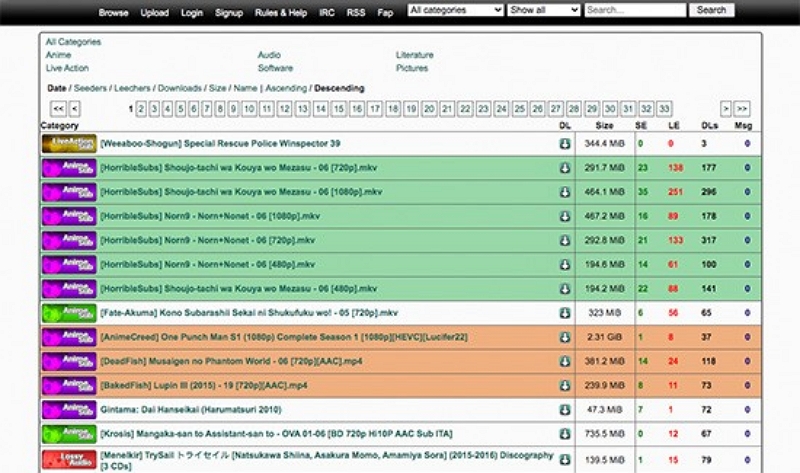Jump to first page with << button
The image size is (800, 473).
tap(58, 109)
